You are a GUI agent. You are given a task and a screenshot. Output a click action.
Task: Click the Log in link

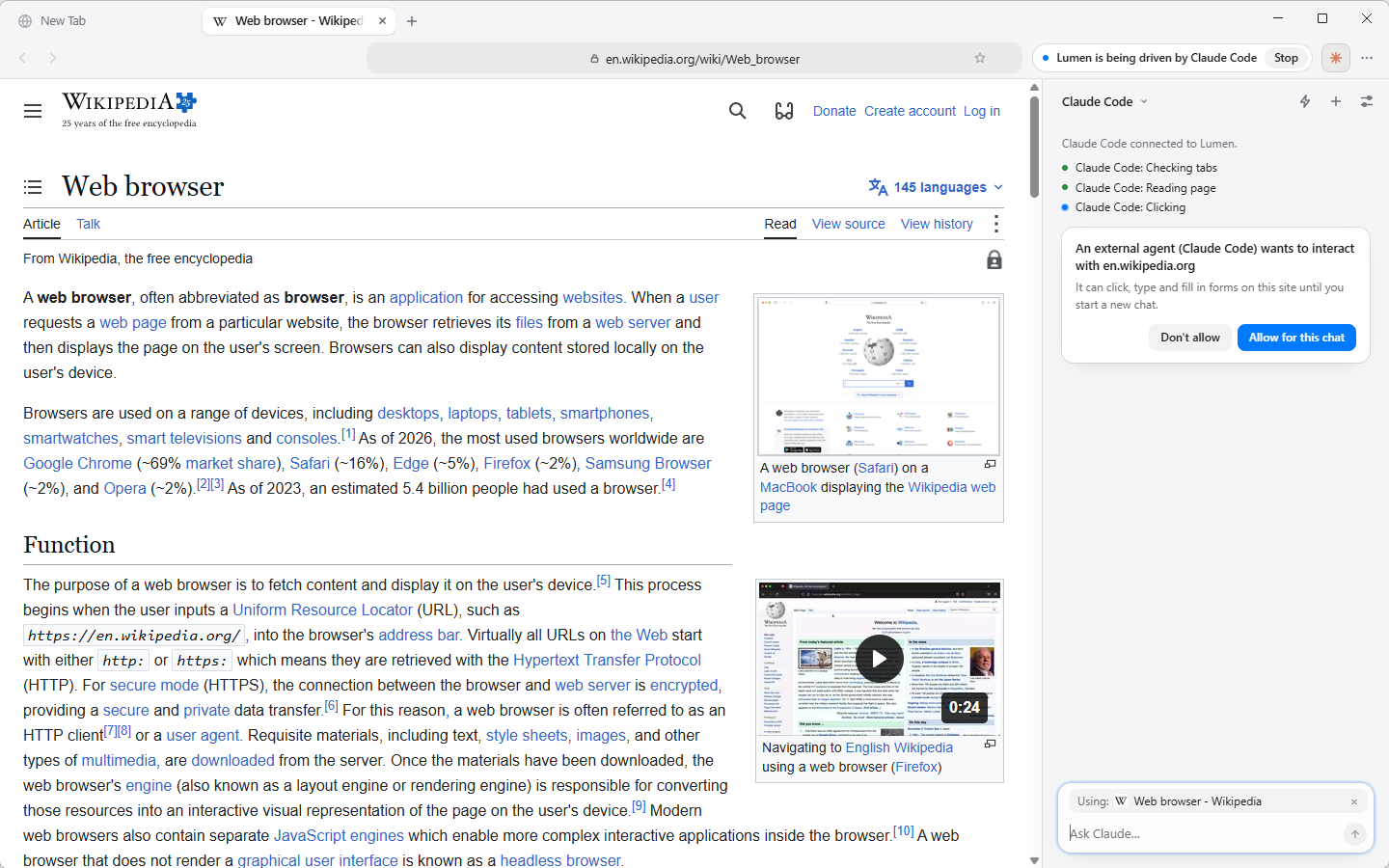click(982, 111)
